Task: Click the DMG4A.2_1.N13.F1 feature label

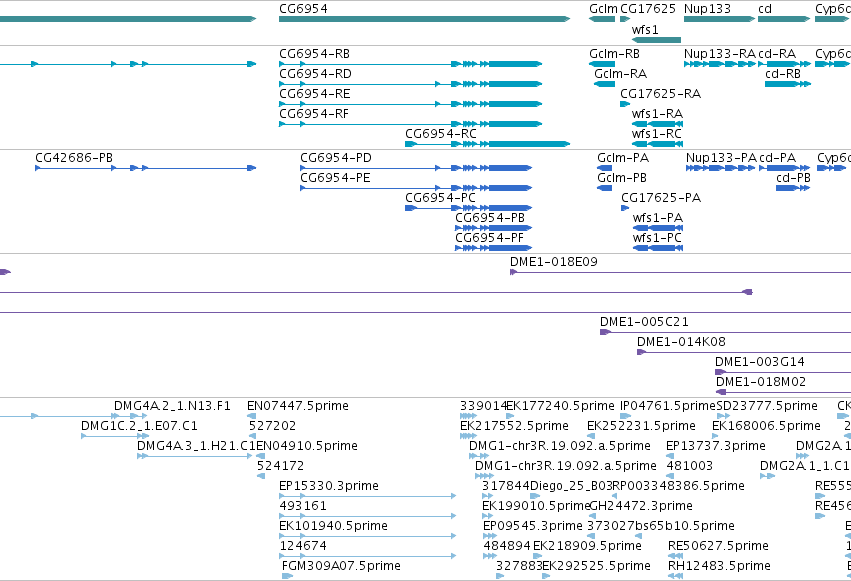Action: [x=172, y=406]
